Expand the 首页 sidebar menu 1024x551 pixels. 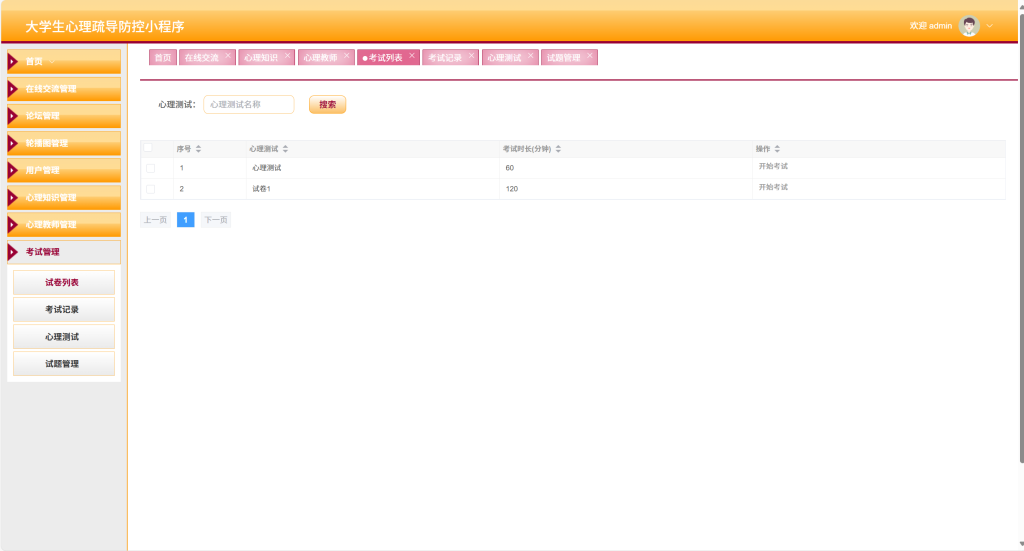click(x=64, y=61)
